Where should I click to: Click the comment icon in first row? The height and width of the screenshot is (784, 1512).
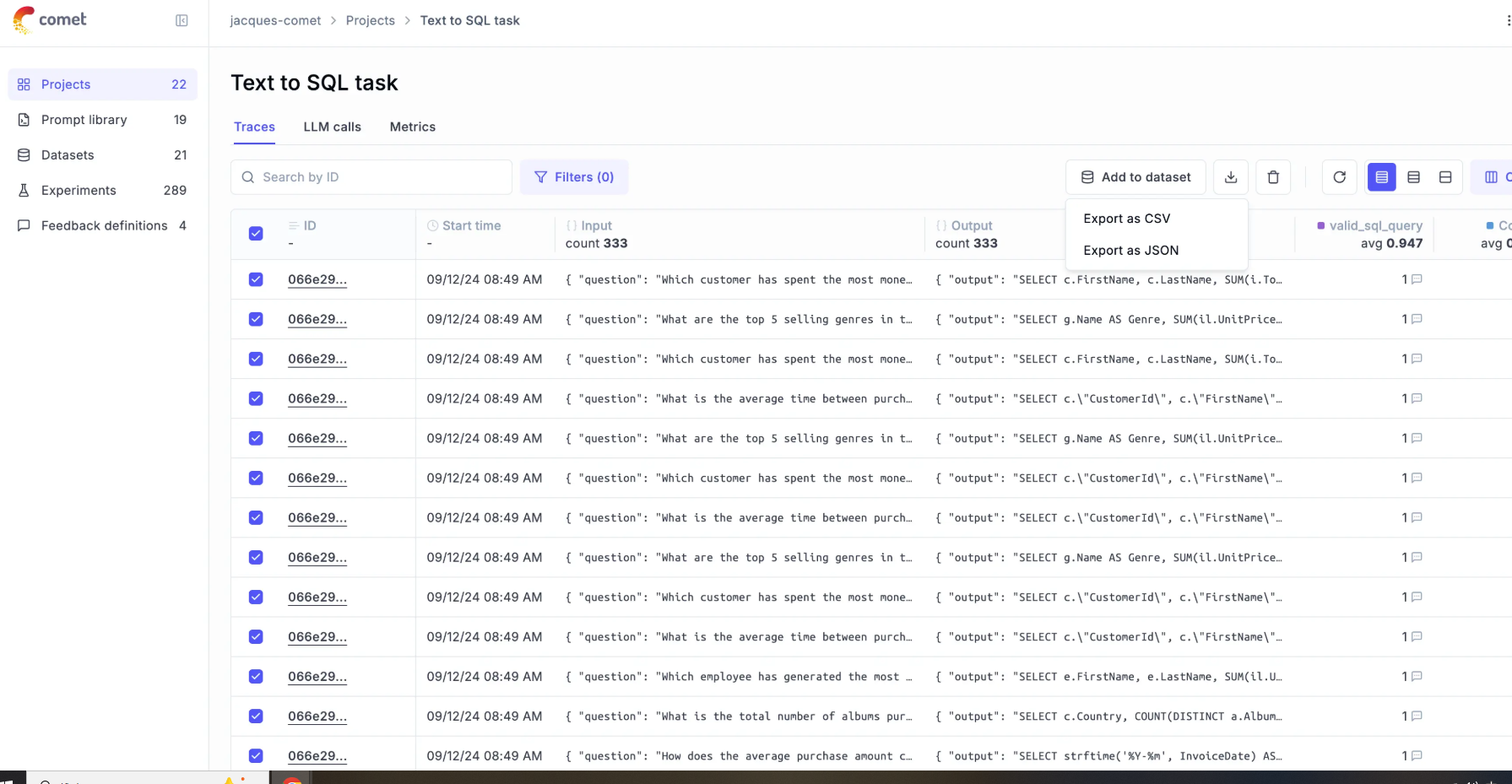(1417, 279)
